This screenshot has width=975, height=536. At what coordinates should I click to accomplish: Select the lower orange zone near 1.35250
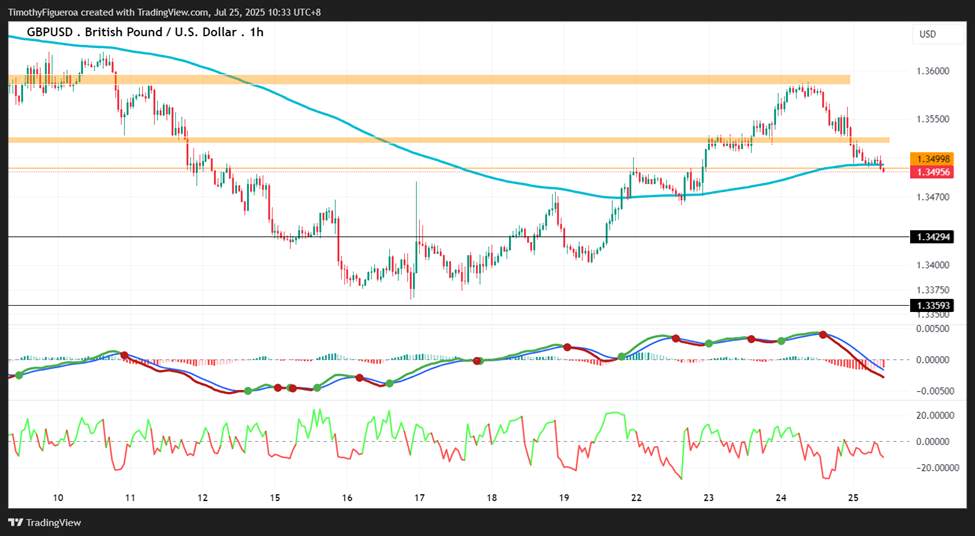[448, 141]
